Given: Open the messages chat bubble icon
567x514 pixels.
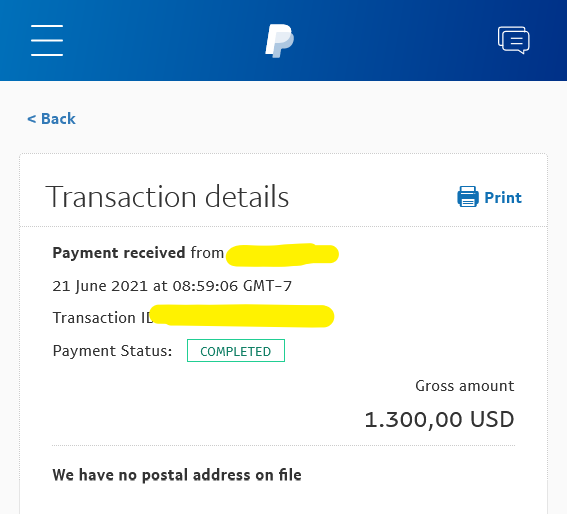Looking at the screenshot, I should [x=513, y=40].
